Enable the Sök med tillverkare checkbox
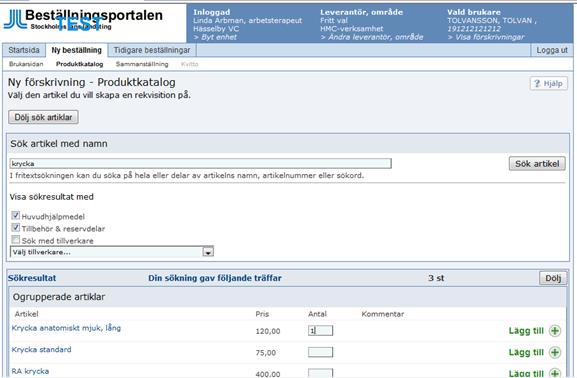 pyautogui.click(x=15, y=240)
